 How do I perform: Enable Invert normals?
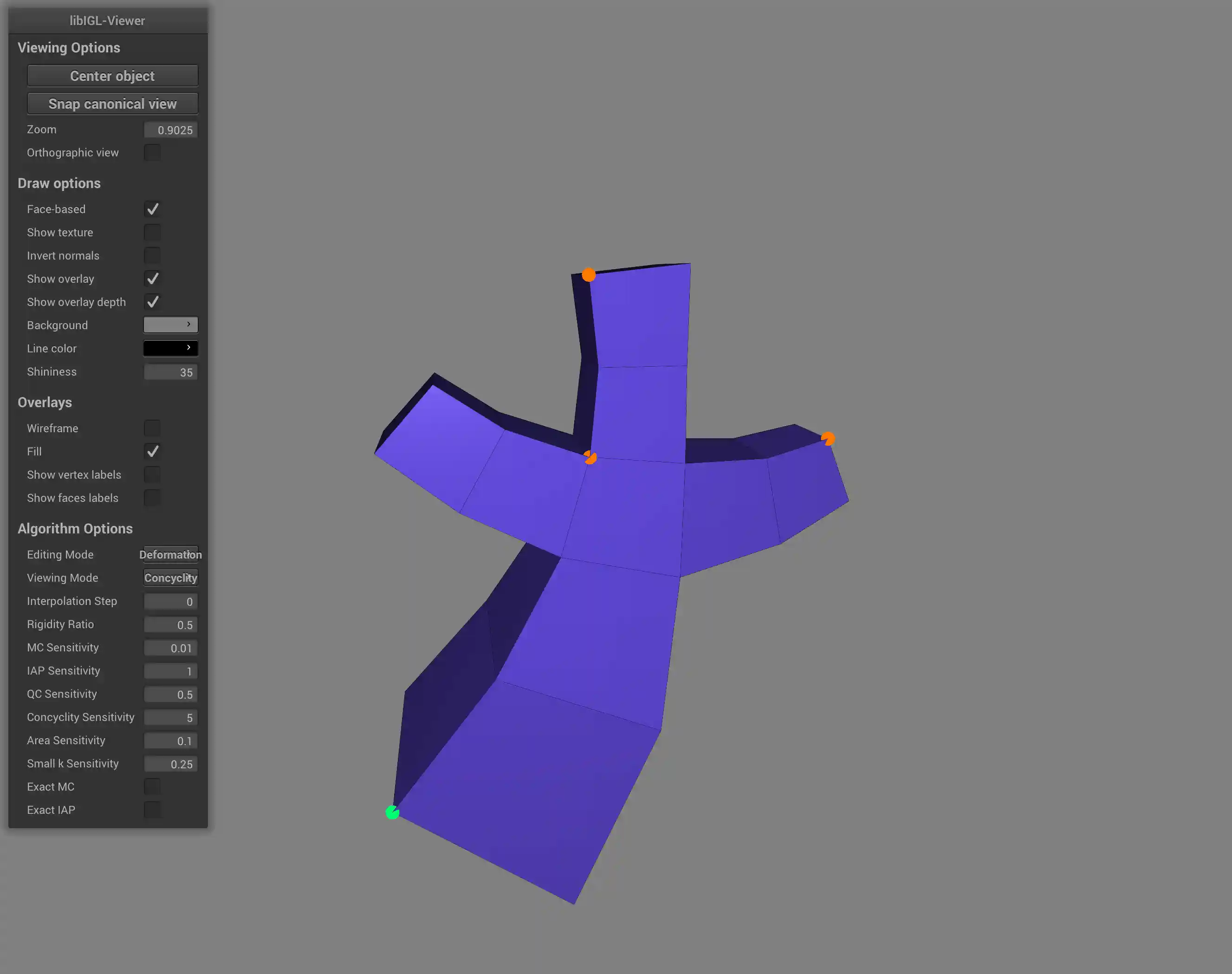click(152, 255)
